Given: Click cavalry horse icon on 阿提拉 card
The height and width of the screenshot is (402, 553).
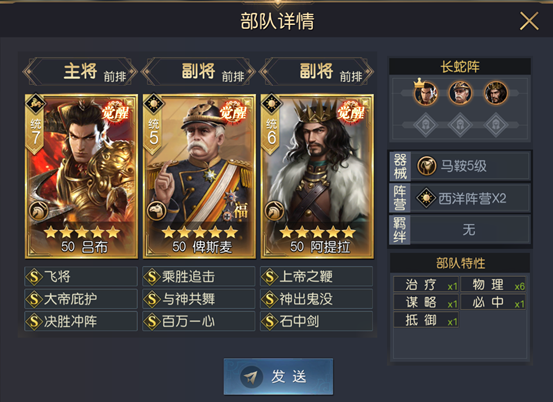Looking at the screenshot, I should (x=274, y=211).
